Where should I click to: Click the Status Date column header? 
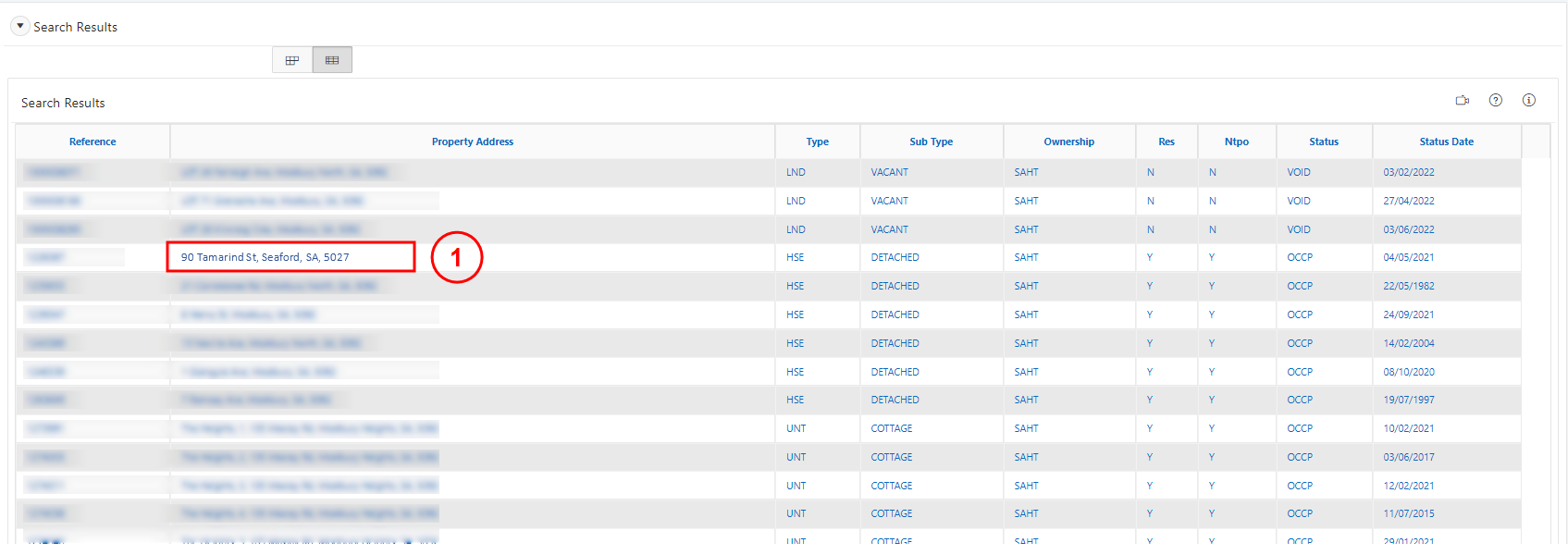coord(1446,142)
